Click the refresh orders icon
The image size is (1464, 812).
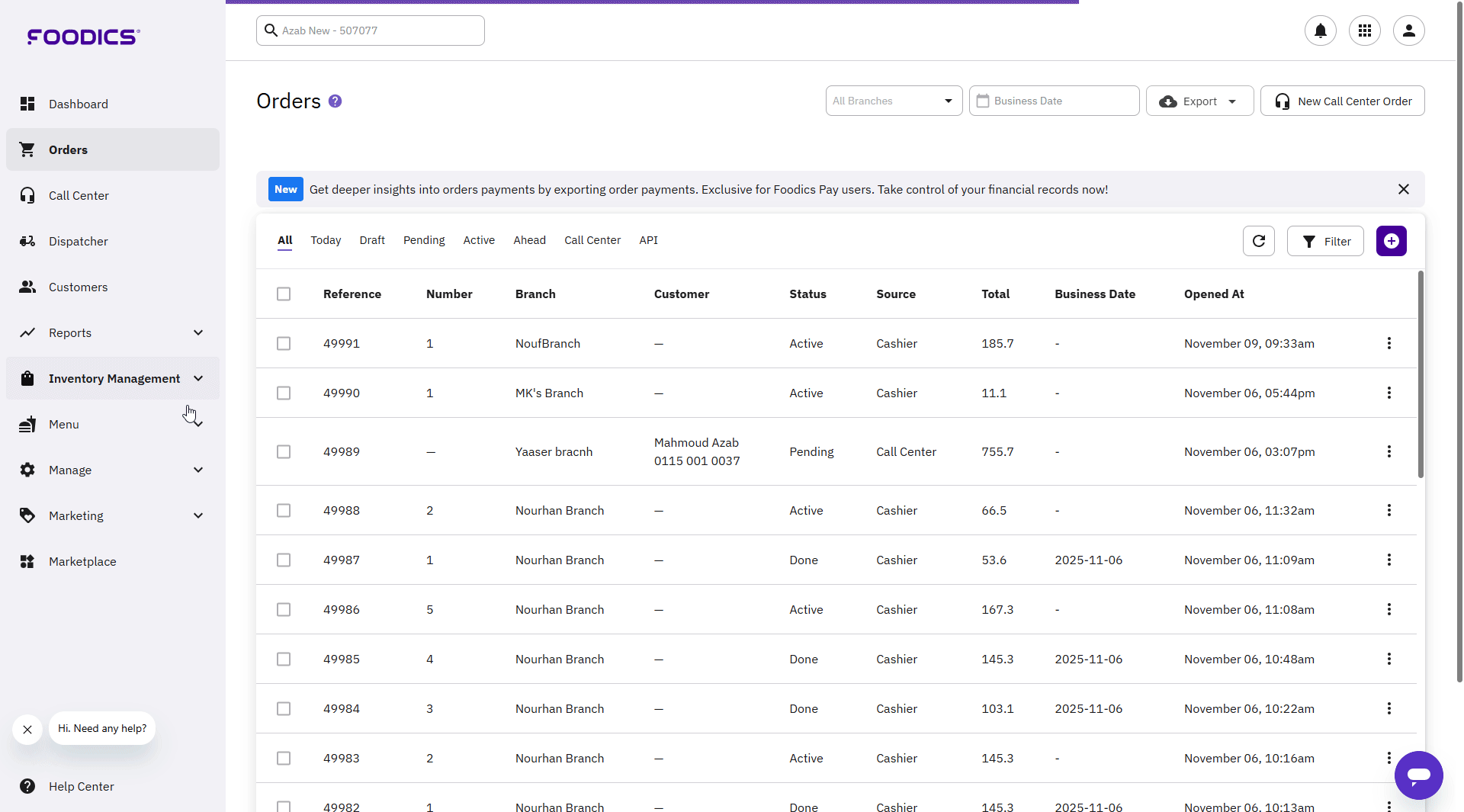1258,241
